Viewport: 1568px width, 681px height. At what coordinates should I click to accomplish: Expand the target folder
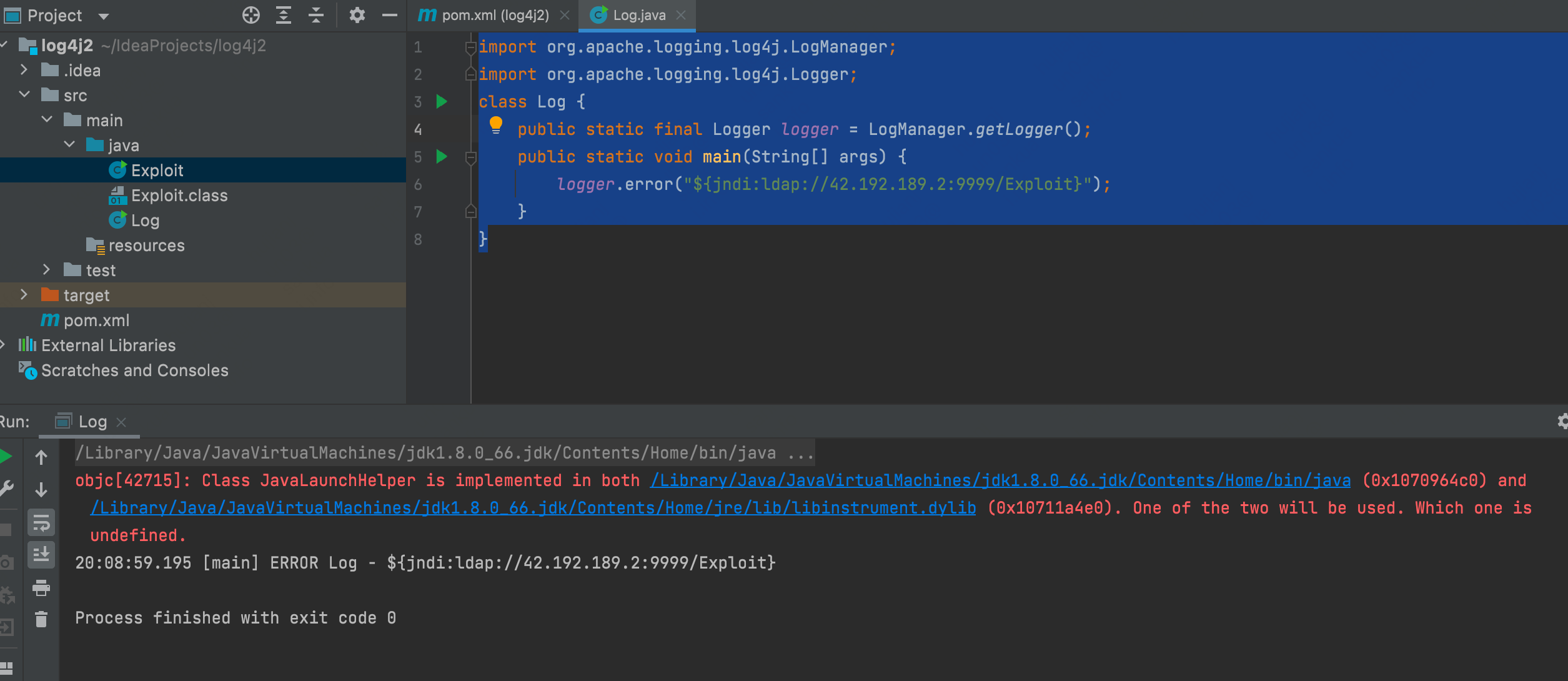point(24,295)
